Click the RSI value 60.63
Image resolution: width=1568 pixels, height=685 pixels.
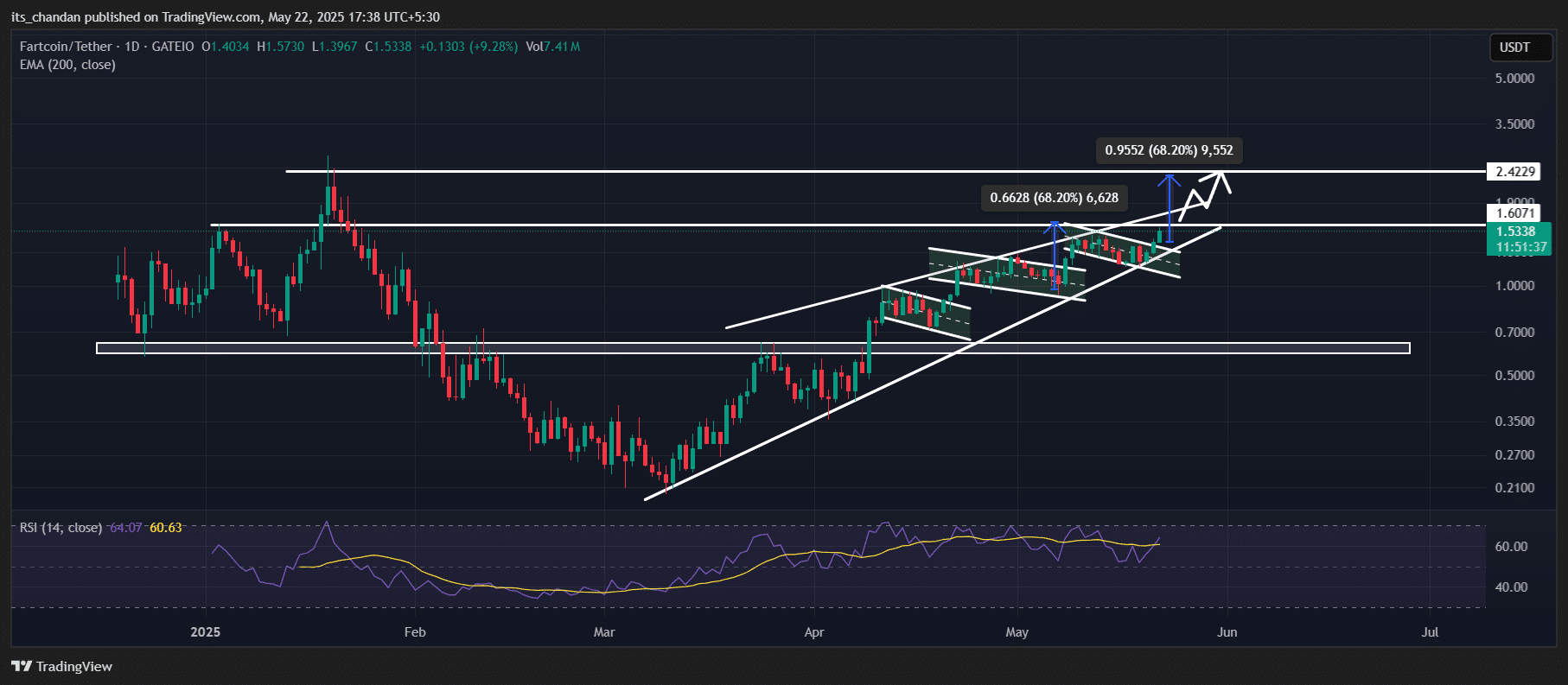(166, 528)
